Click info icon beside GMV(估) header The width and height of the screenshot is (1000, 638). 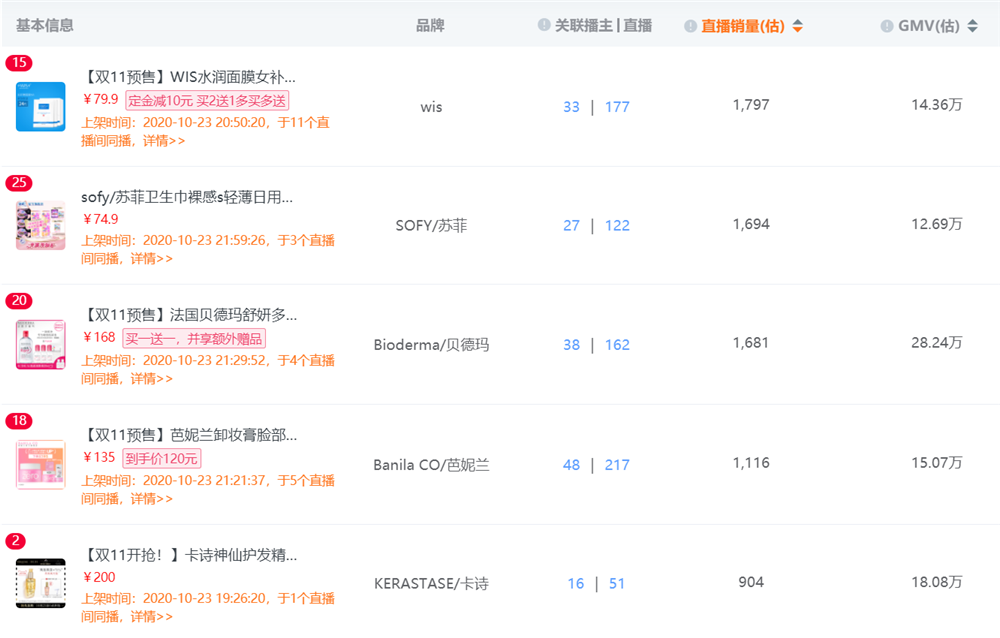886,26
